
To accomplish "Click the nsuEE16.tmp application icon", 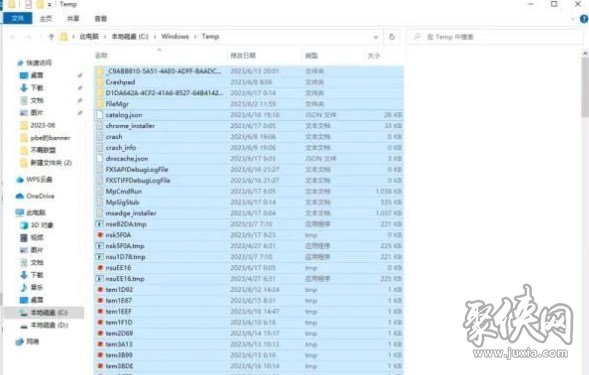I will 100,279.
